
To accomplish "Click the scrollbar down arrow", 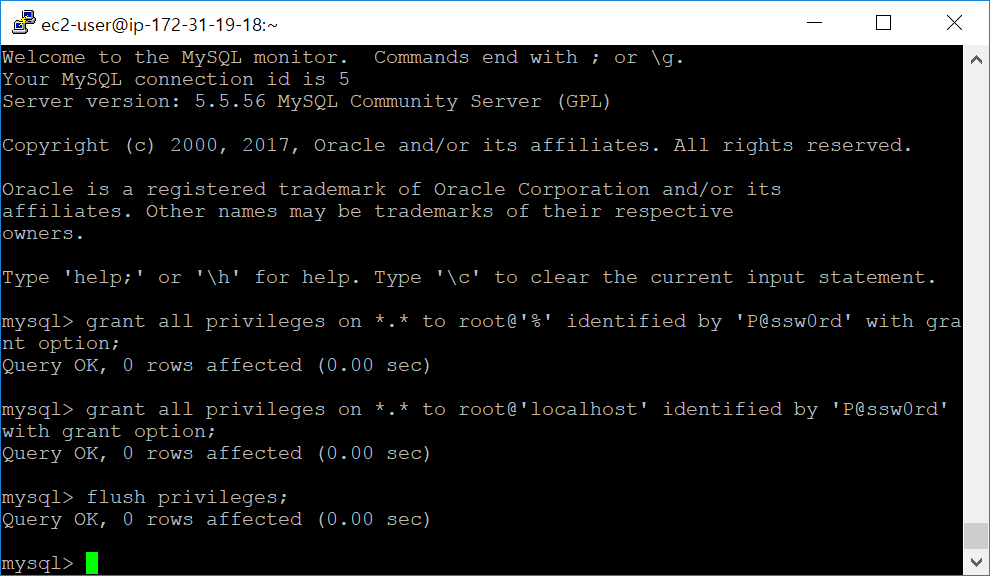I will point(976,561).
